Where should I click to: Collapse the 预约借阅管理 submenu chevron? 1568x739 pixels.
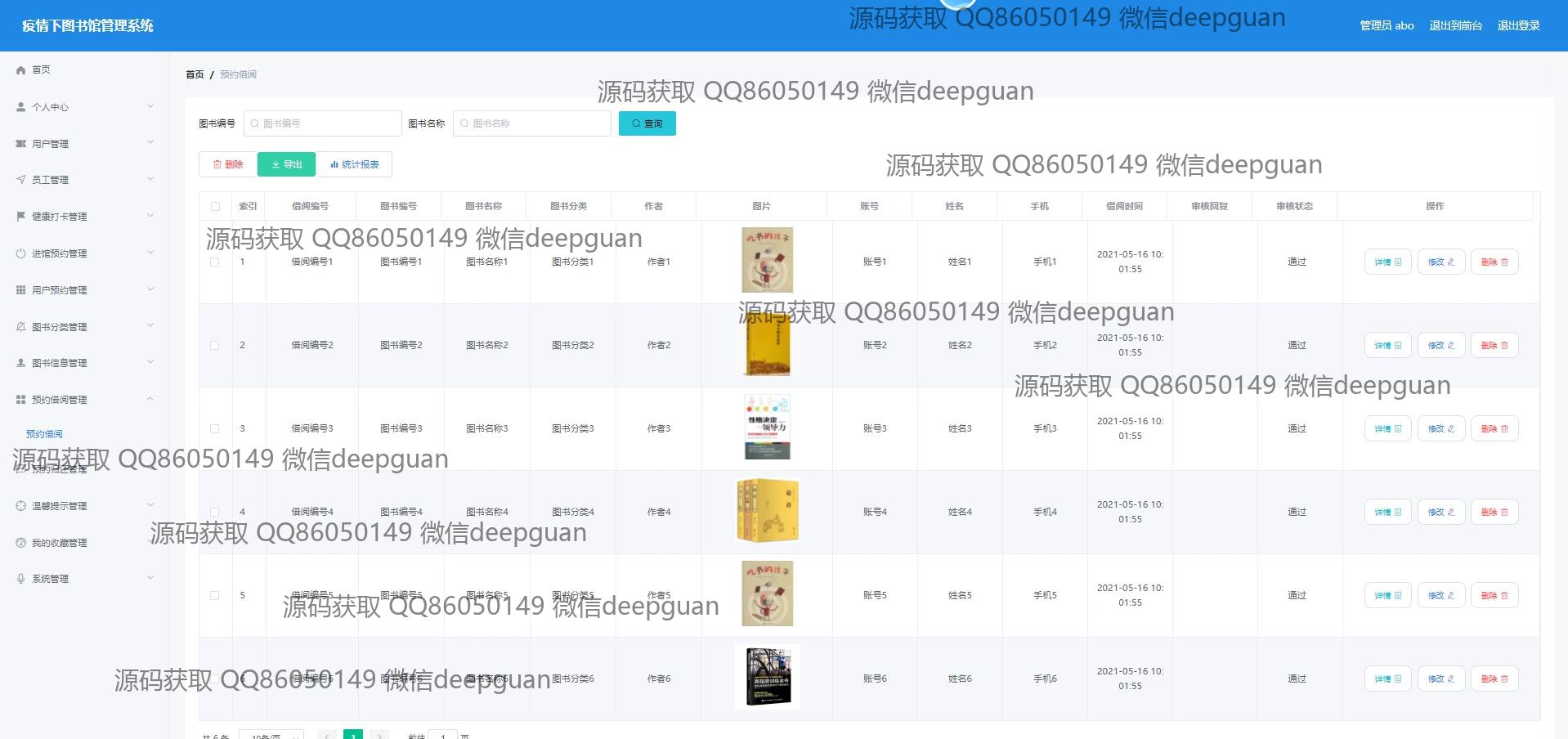(150, 399)
